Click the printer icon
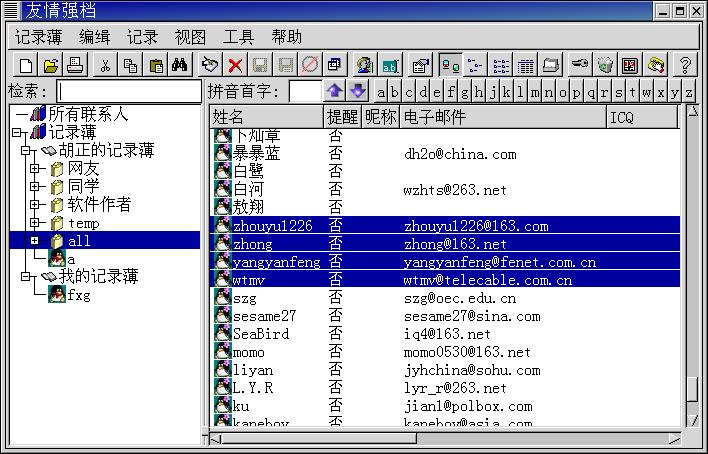Image resolution: width=708 pixels, height=454 pixels. point(75,65)
